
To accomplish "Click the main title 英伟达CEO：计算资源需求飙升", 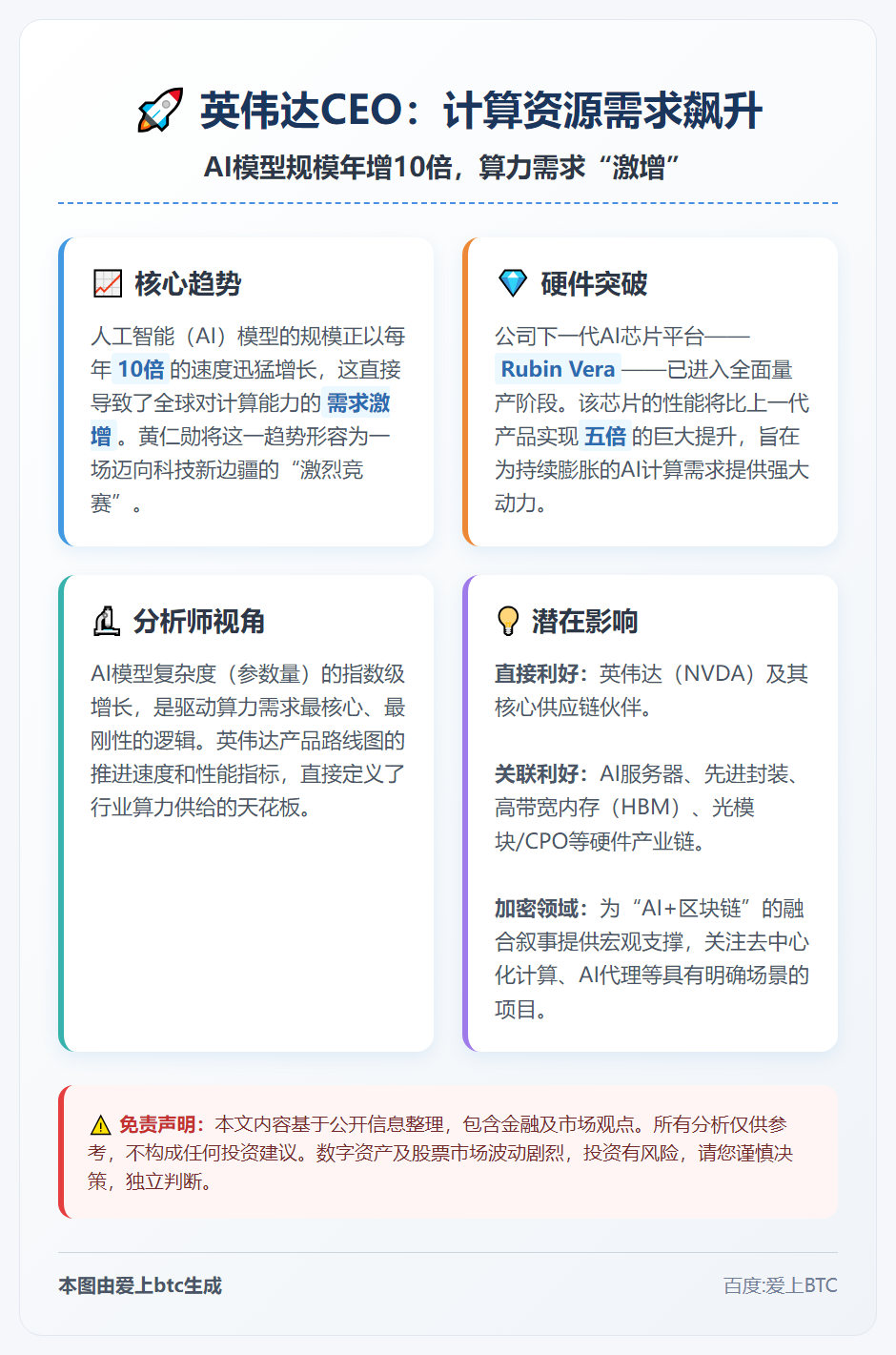I will [x=481, y=111].
